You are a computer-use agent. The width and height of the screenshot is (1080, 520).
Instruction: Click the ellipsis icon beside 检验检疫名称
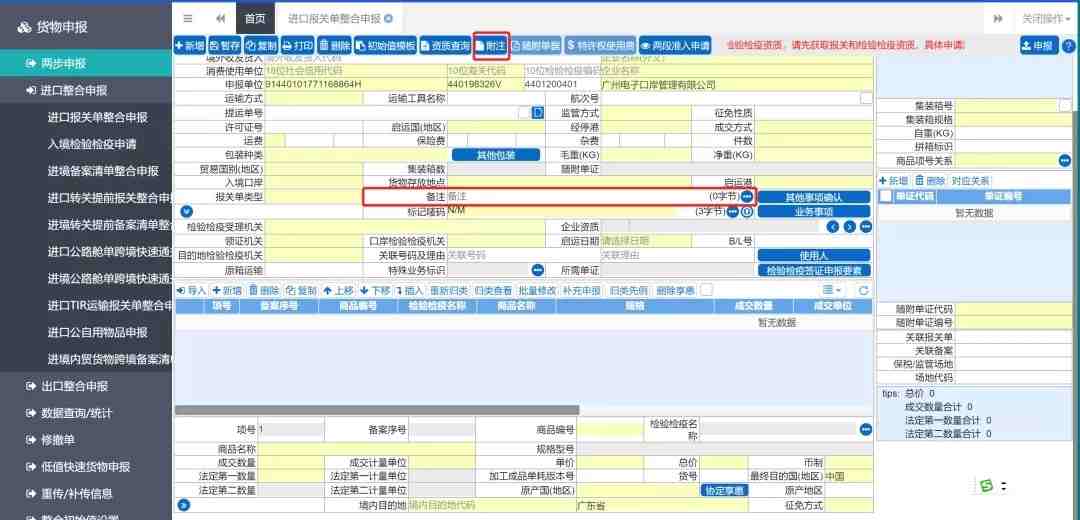coord(866,429)
